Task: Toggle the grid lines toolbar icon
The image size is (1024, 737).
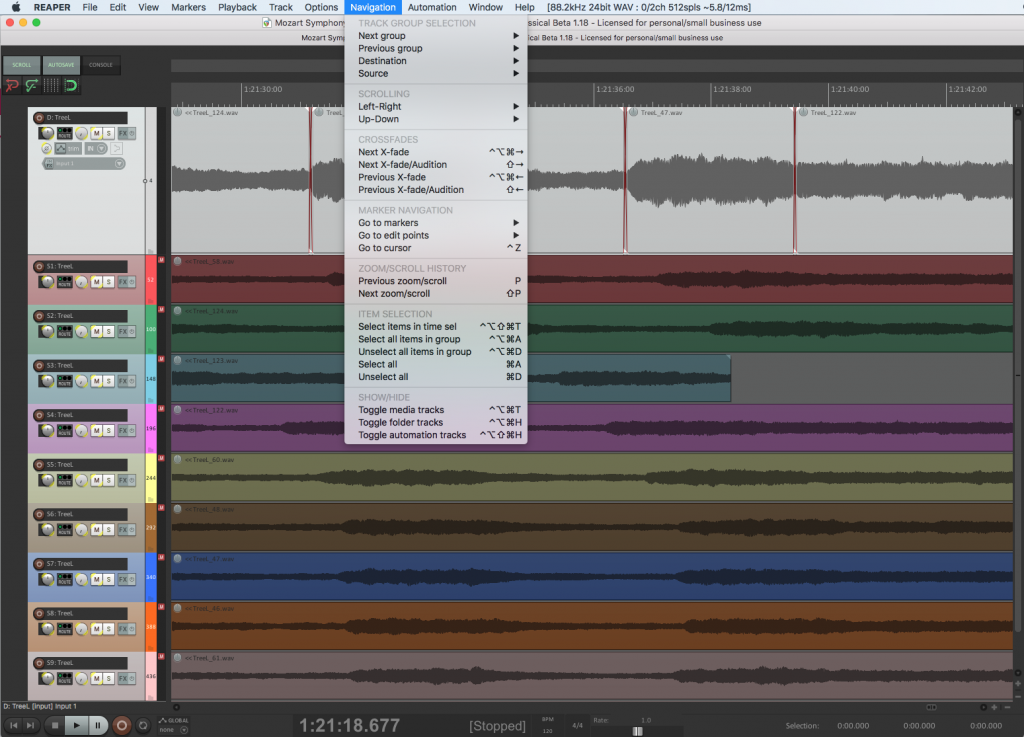Action: click(x=51, y=86)
